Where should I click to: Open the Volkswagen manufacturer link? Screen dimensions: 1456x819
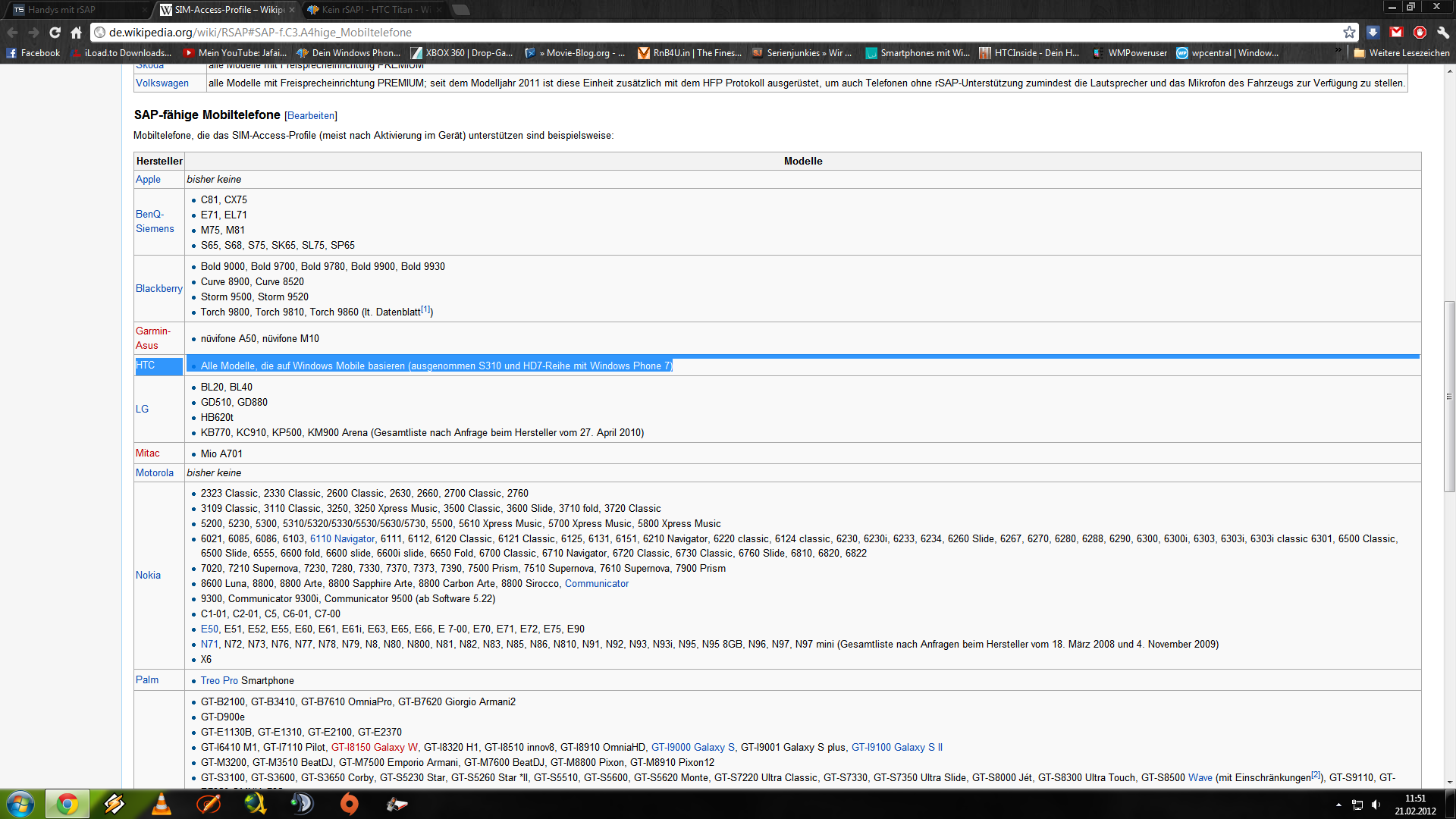(162, 83)
